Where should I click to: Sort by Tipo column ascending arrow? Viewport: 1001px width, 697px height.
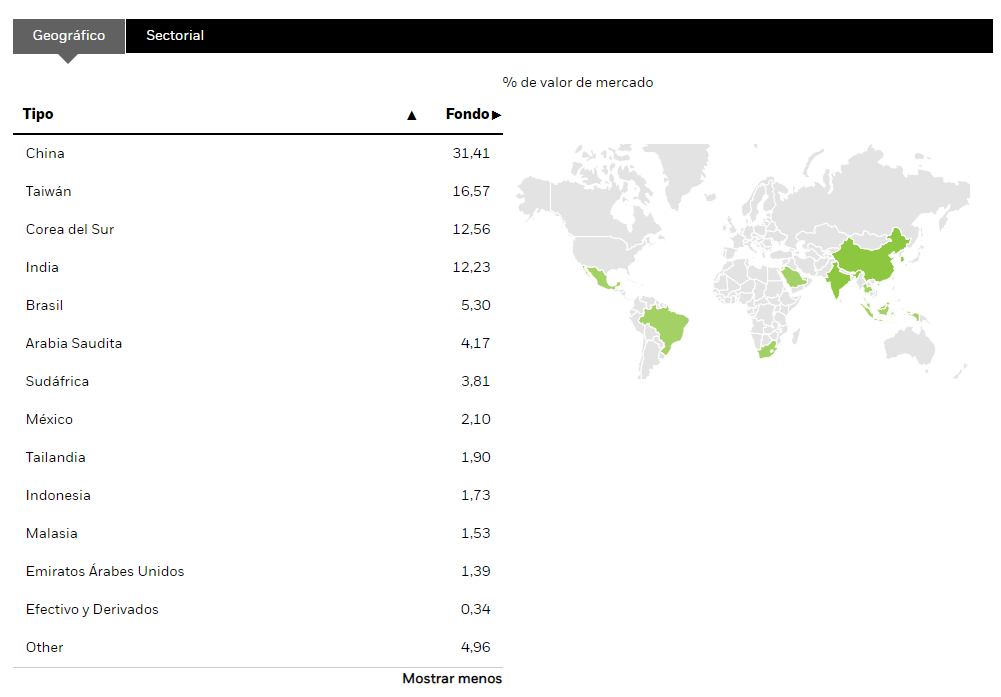click(x=411, y=115)
